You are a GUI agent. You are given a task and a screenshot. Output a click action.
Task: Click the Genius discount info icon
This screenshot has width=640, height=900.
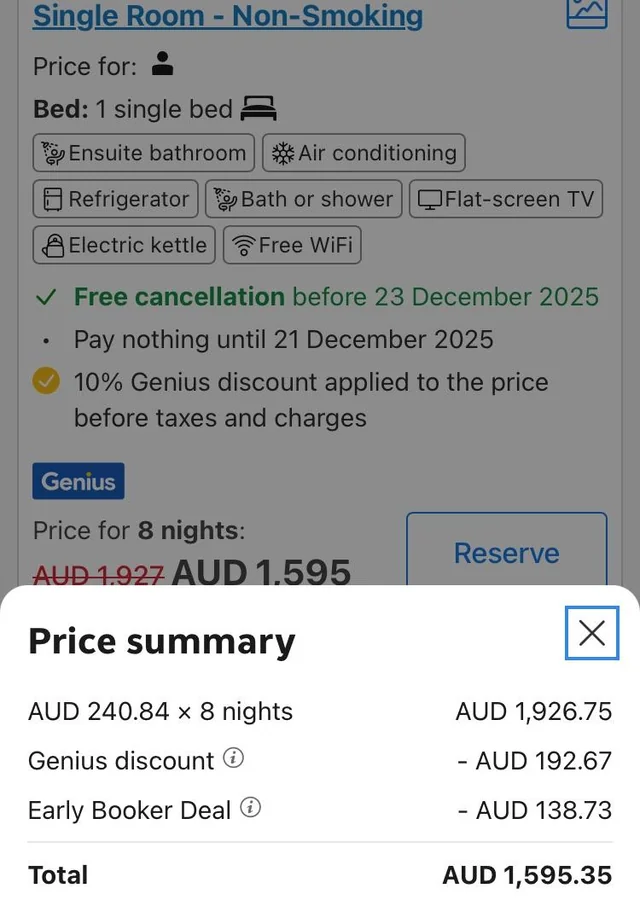coord(232,758)
